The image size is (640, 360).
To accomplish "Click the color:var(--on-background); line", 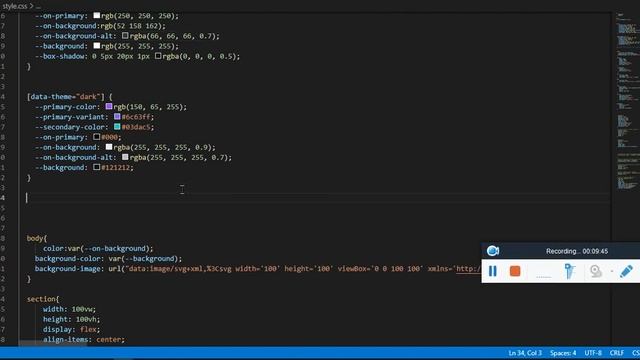I will click(x=98, y=249).
